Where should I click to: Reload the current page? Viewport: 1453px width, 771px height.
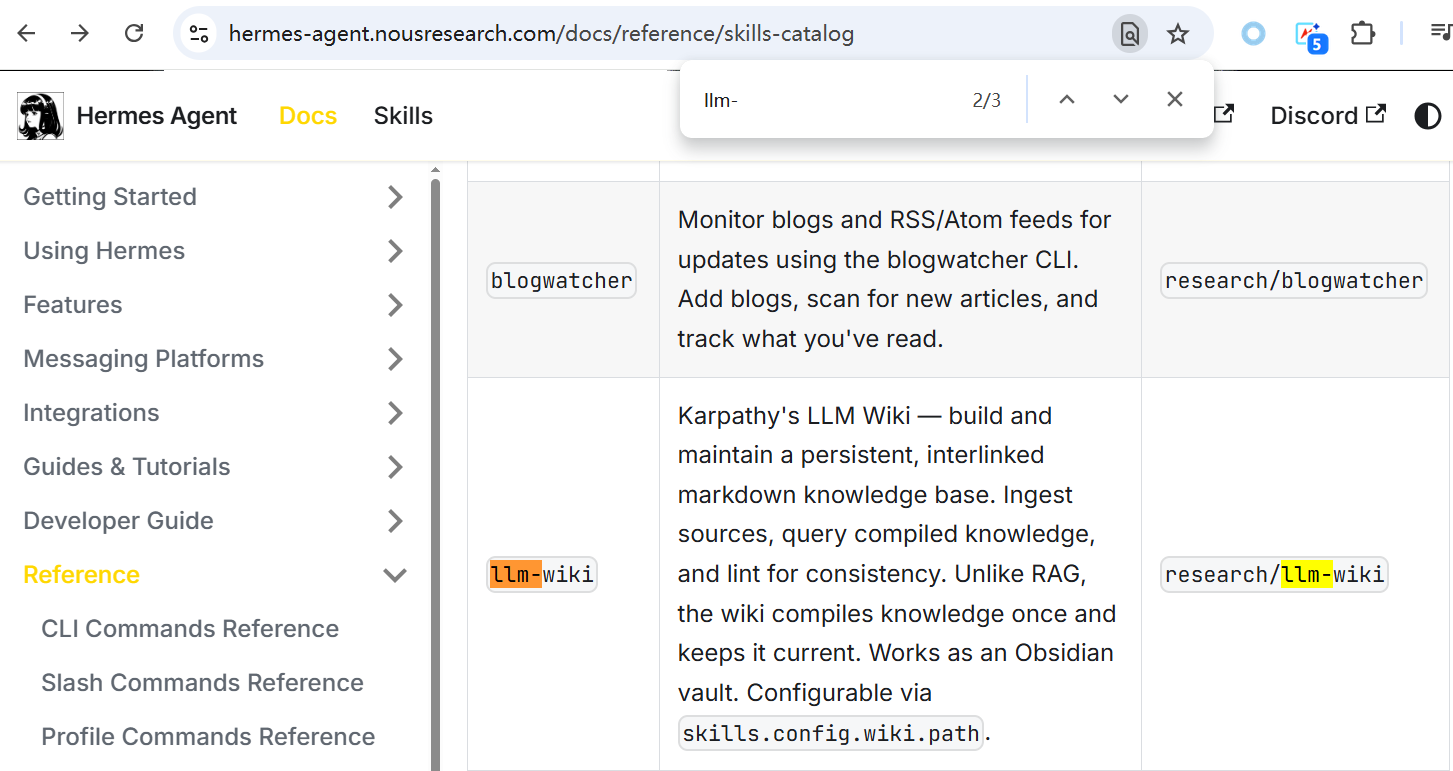[x=134, y=33]
